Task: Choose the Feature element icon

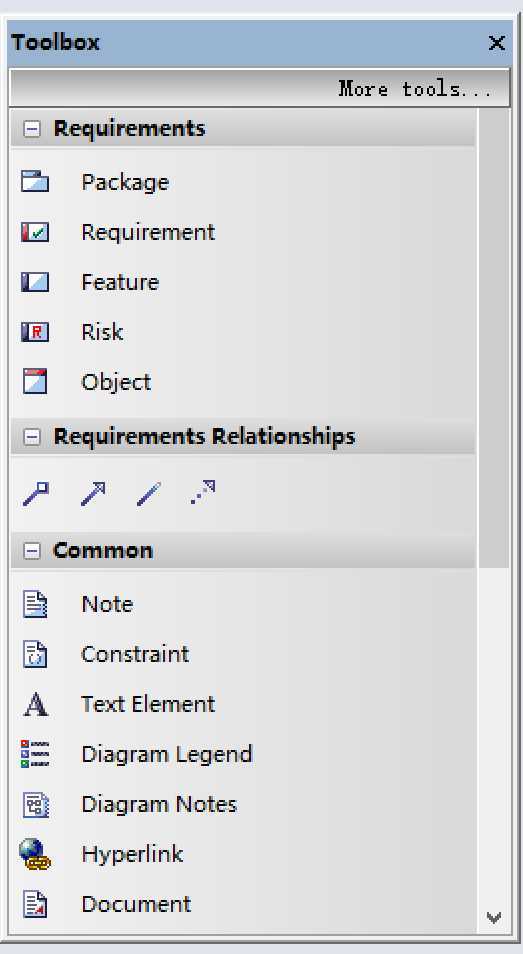Action: pyautogui.click(x=35, y=282)
